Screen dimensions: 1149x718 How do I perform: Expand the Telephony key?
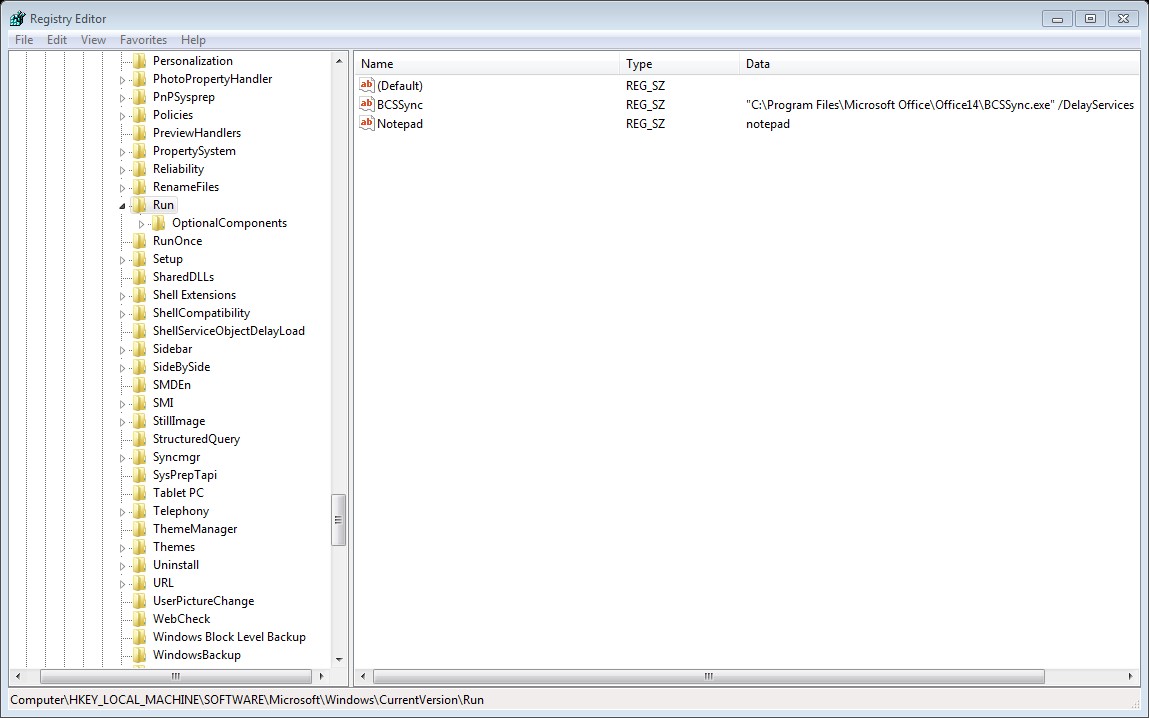122,511
